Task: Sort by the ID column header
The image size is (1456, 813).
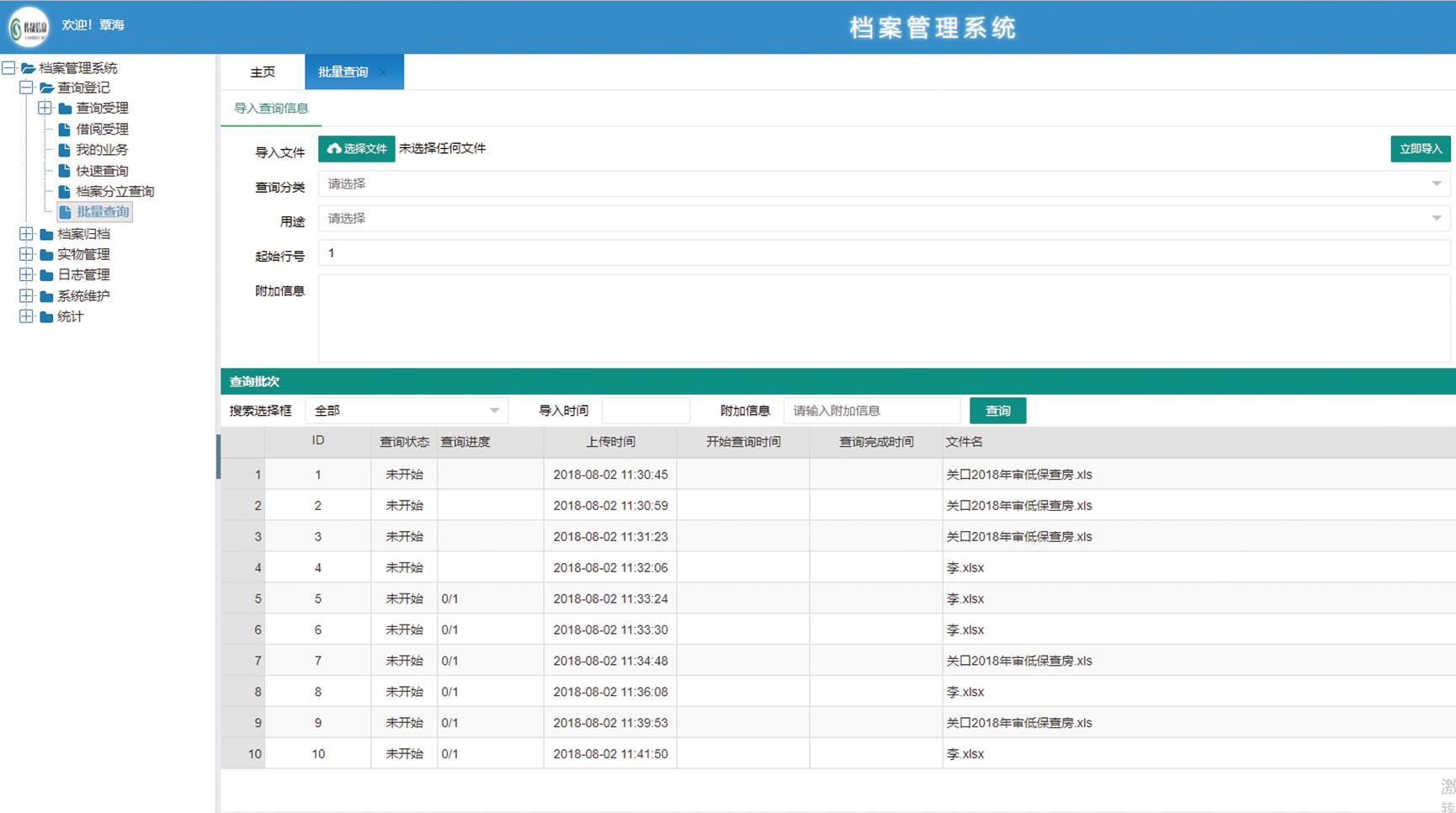Action: [x=318, y=442]
